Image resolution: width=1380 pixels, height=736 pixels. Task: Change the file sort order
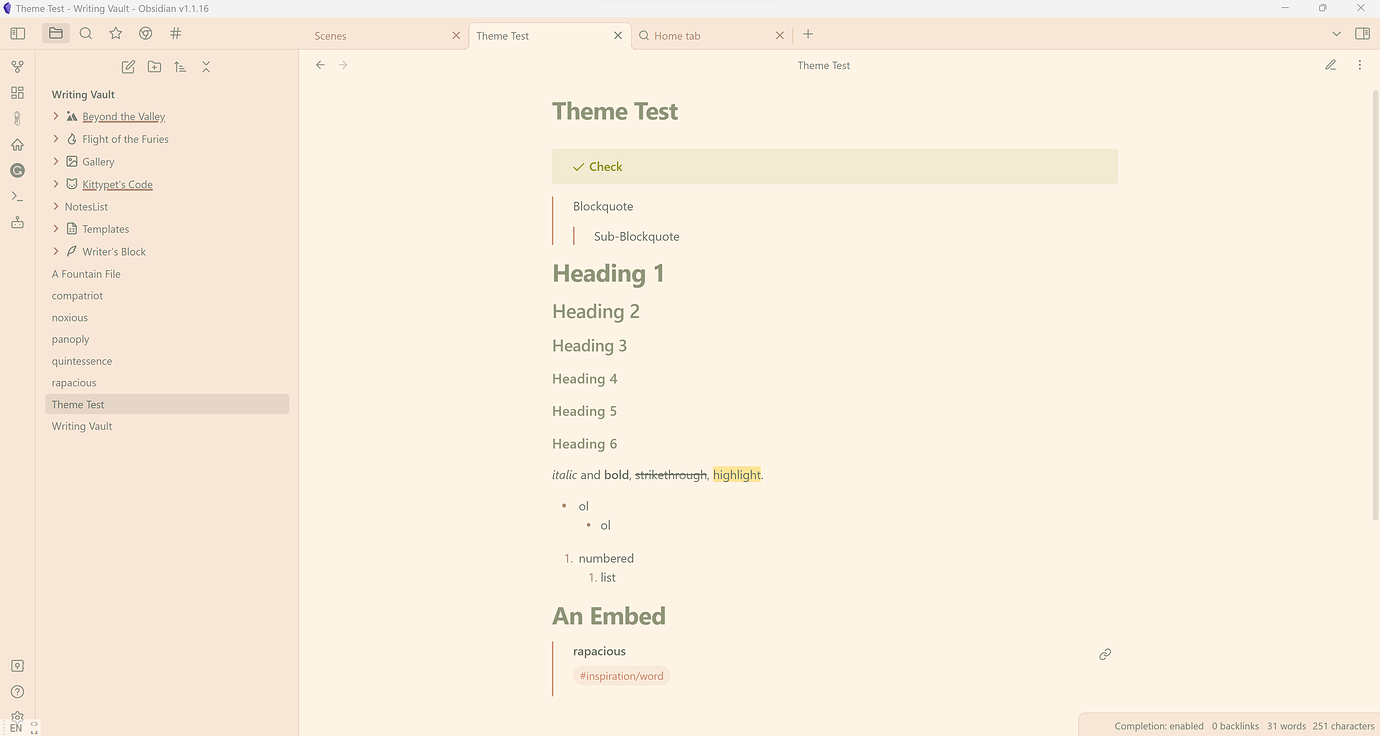[180, 67]
